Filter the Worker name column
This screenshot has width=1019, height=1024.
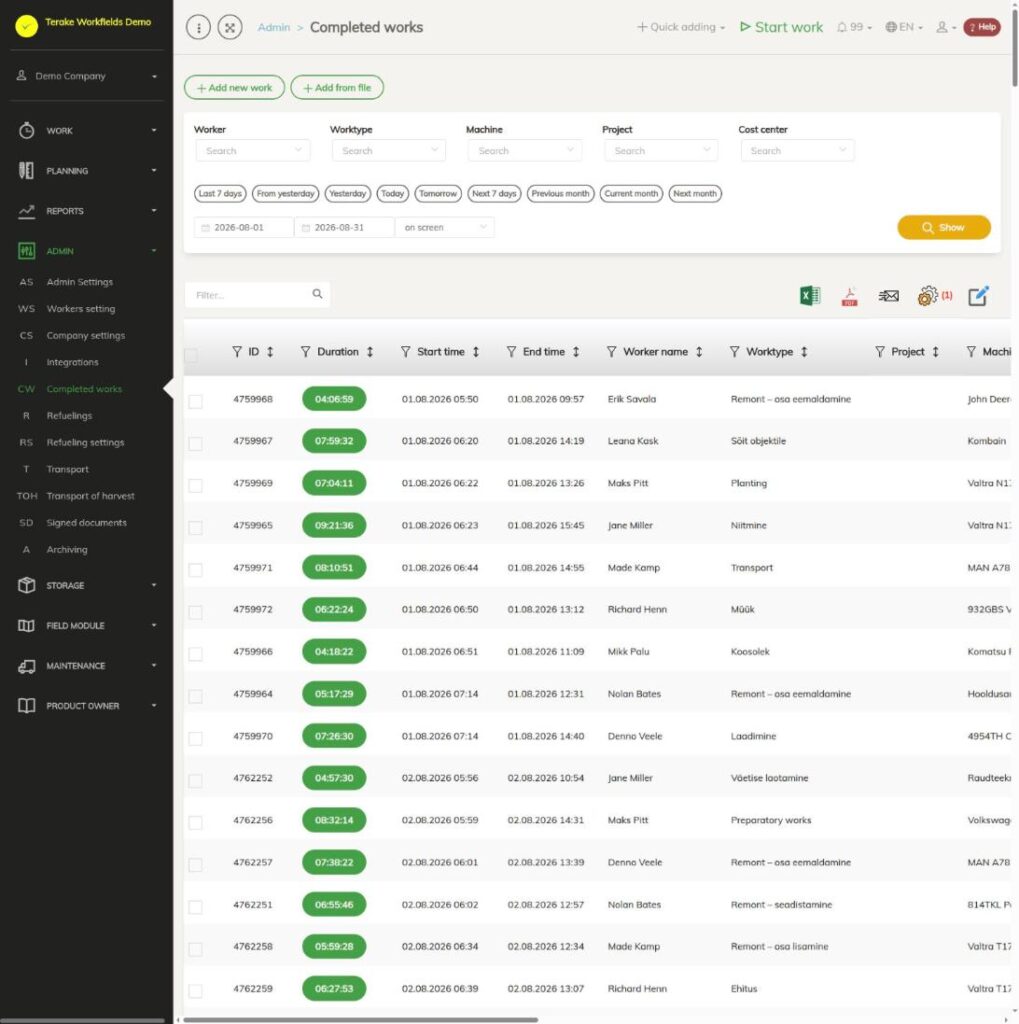pyautogui.click(x=611, y=352)
